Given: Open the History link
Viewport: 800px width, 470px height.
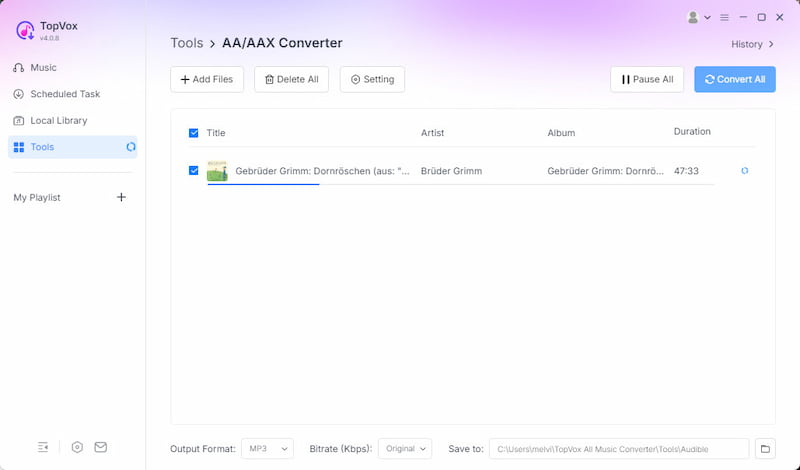Looking at the screenshot, I should click(x=753, y=44).
